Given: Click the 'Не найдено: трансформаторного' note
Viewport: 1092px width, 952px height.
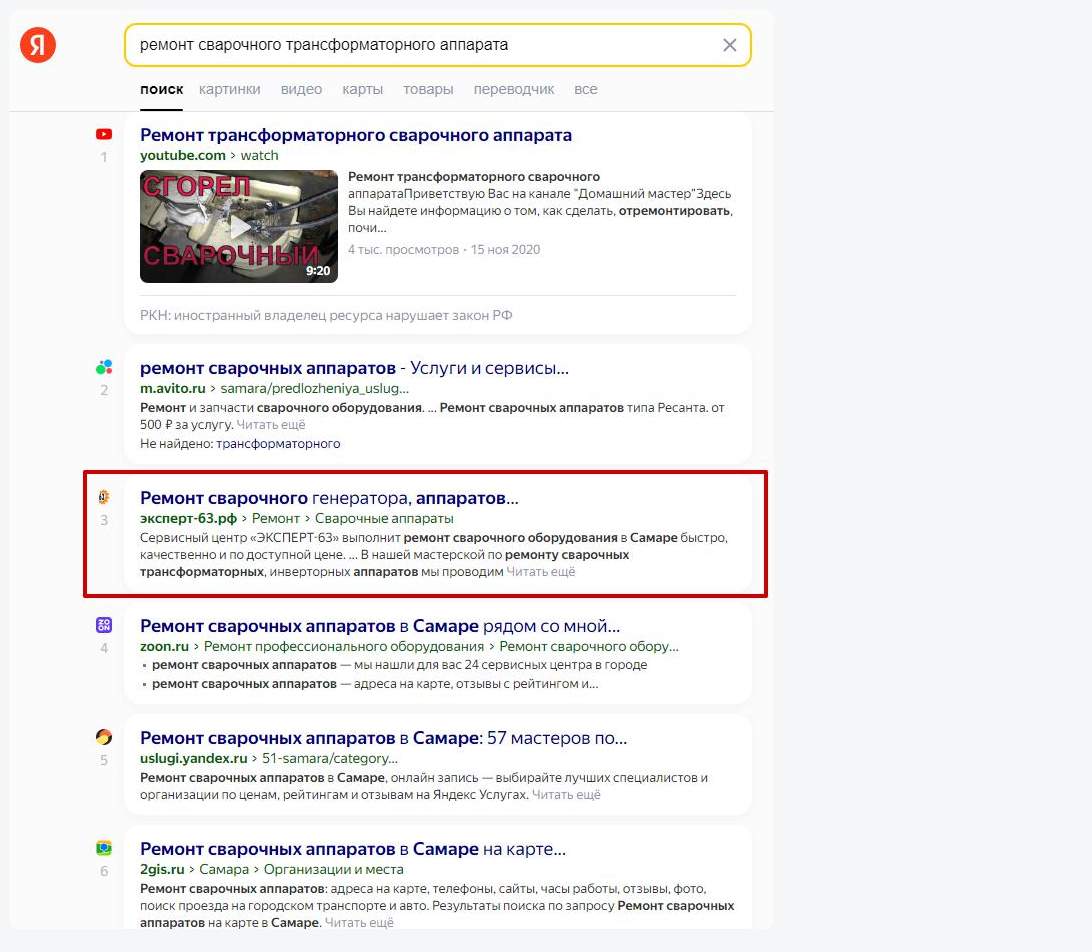Looking at the screenshot, I should [240, 444].
